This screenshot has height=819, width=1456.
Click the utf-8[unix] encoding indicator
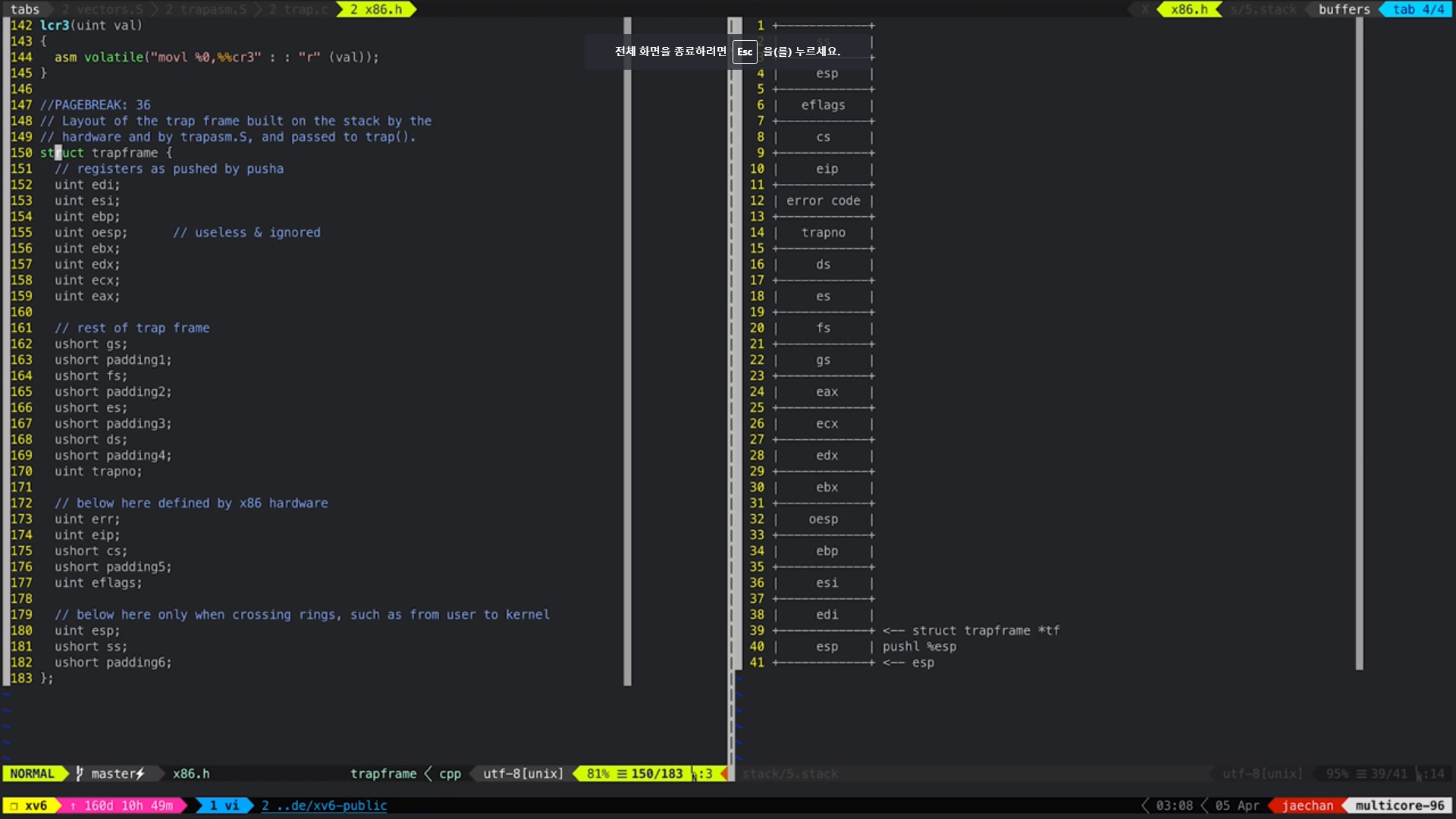(523, 773)
